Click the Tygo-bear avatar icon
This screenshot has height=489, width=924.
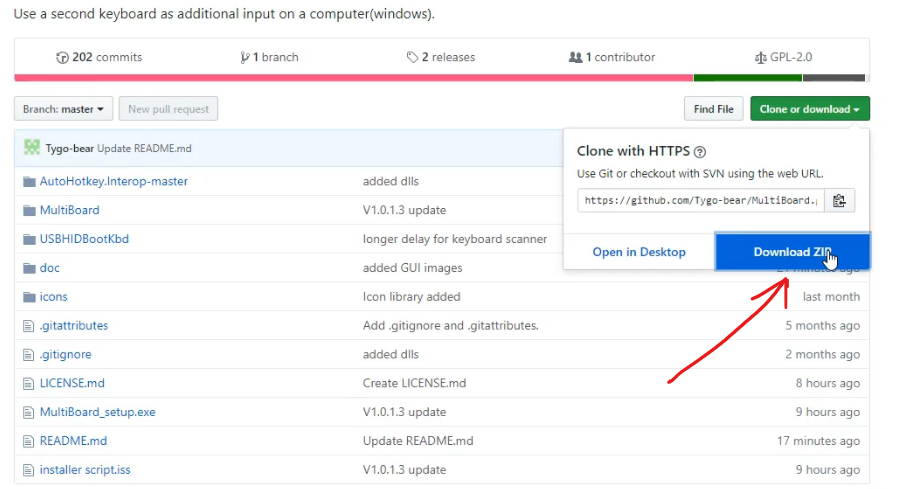coord(32,148)
